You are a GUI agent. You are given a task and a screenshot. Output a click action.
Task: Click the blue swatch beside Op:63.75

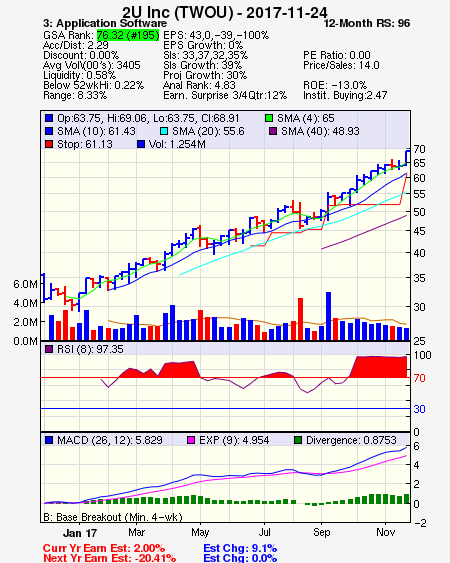49,118
